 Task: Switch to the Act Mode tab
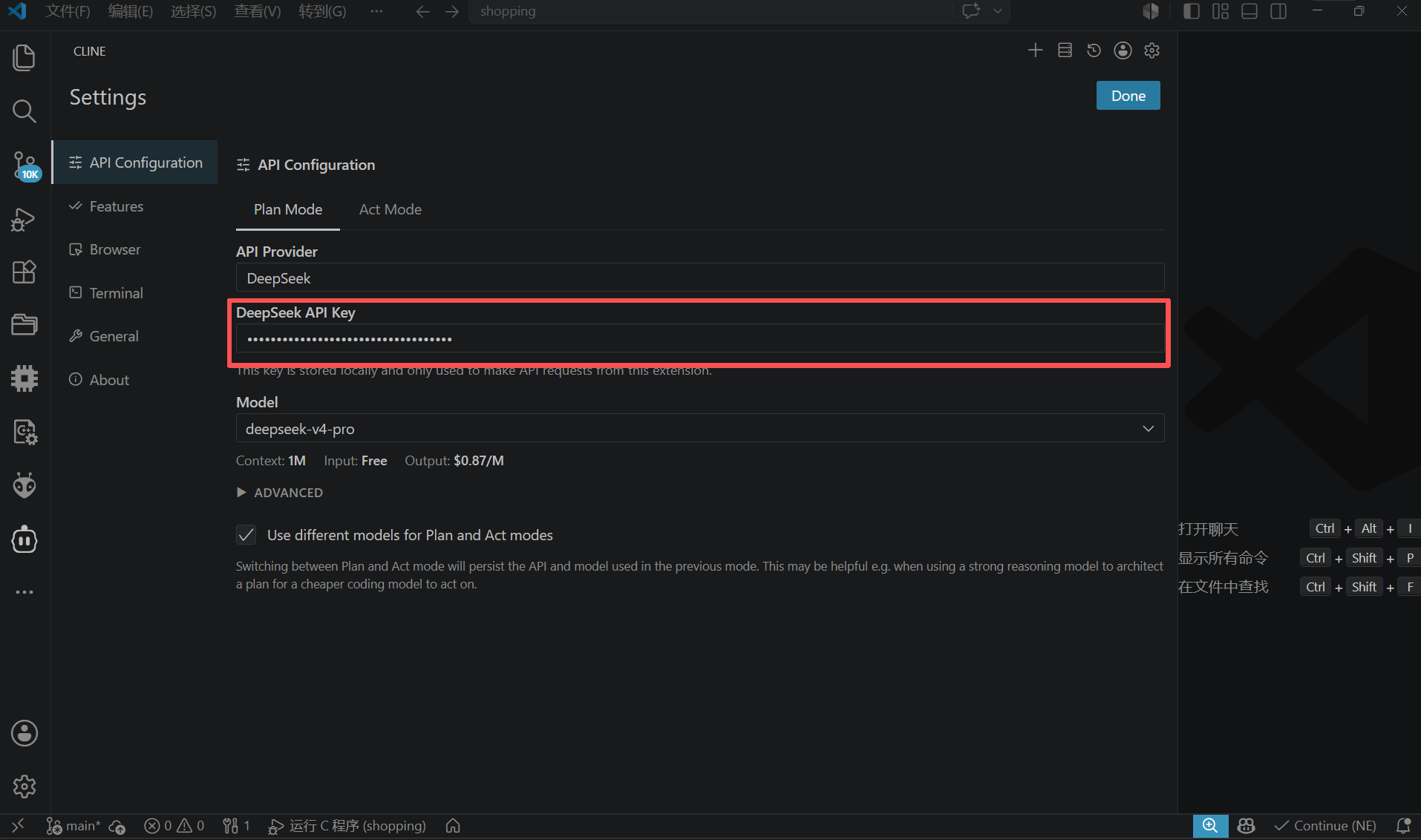(x=391, y=209)
